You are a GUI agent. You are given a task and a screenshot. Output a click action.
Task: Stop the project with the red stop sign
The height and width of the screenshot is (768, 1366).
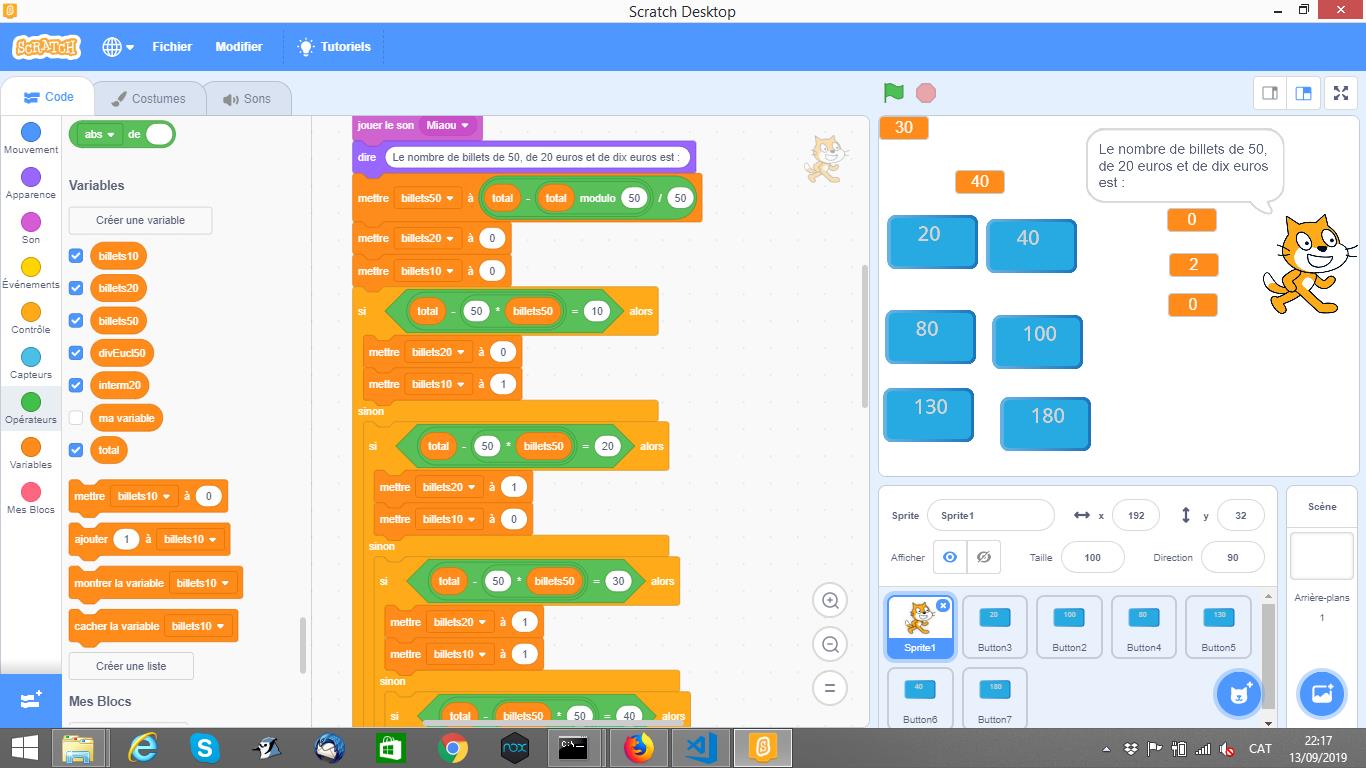pos(925,92)
